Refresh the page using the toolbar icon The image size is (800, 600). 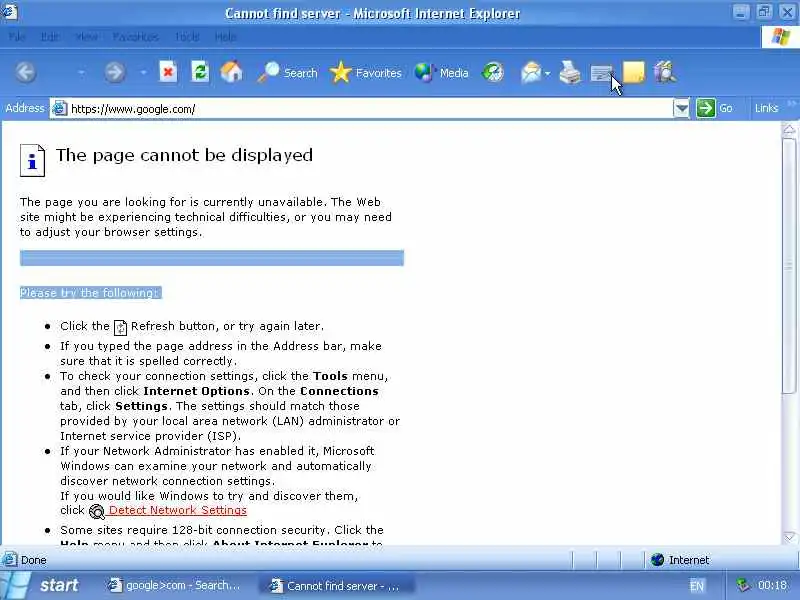point(200,72)
